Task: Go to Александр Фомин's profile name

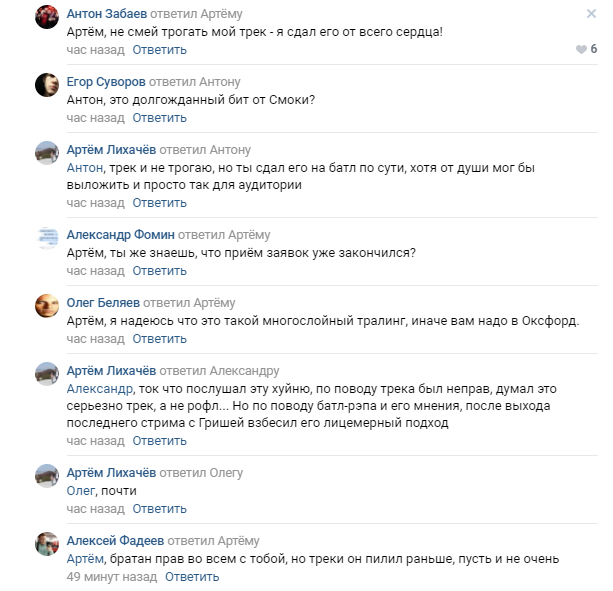Action: 120,235
